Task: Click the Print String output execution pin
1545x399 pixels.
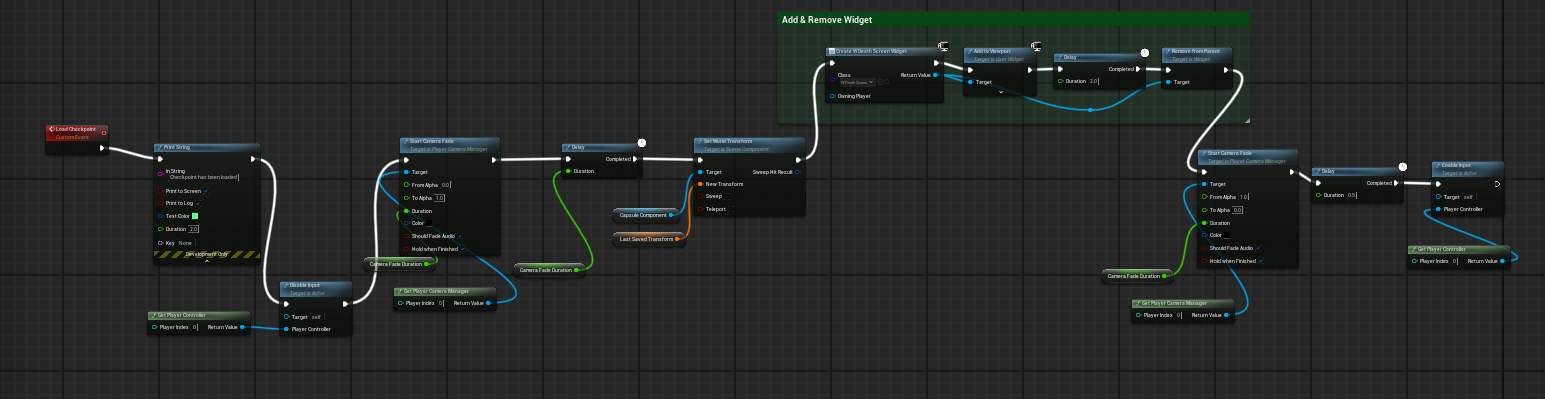Action: click(252, 158)
